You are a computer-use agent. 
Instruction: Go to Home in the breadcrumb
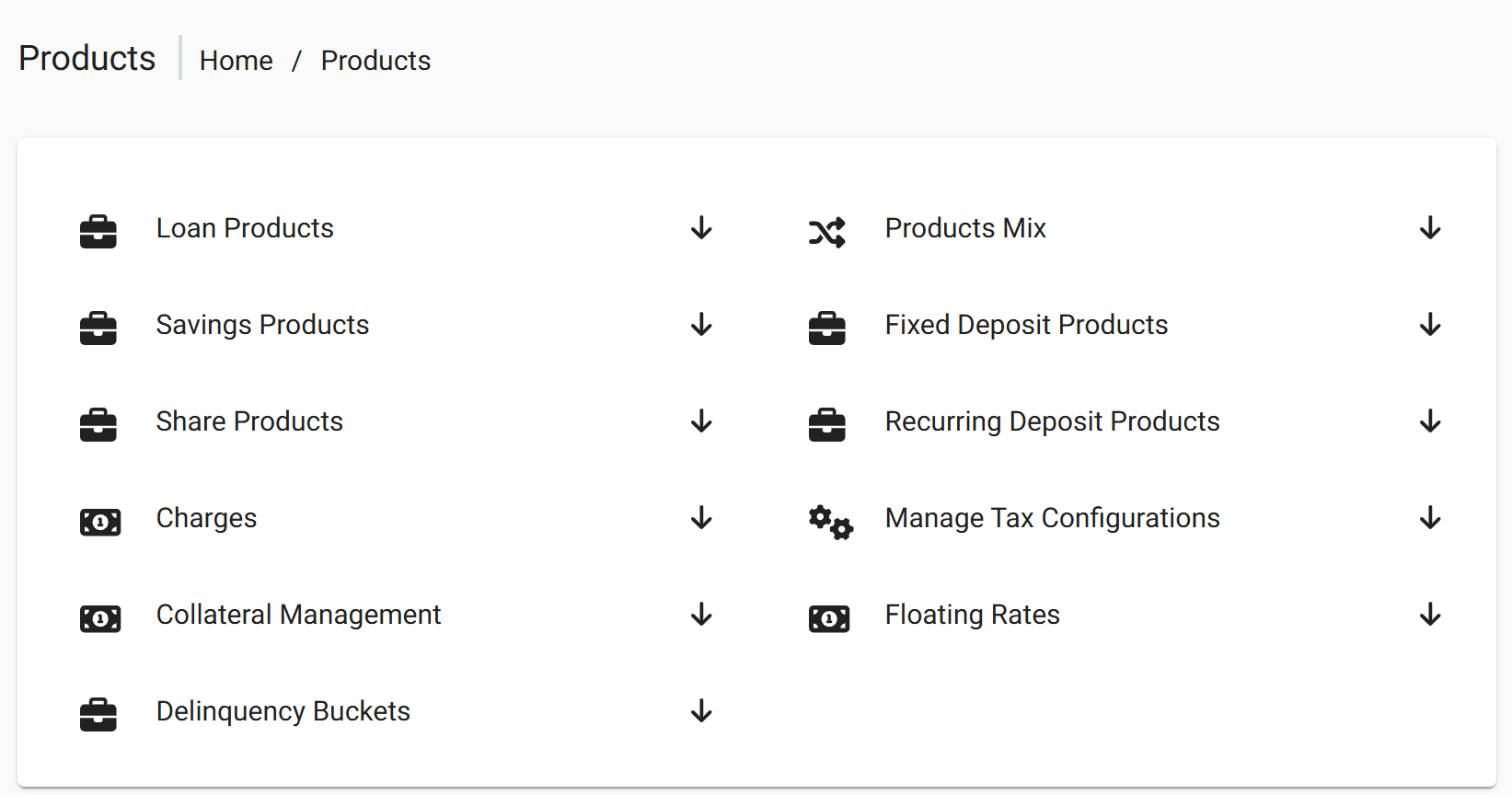(x=237, y=61)
